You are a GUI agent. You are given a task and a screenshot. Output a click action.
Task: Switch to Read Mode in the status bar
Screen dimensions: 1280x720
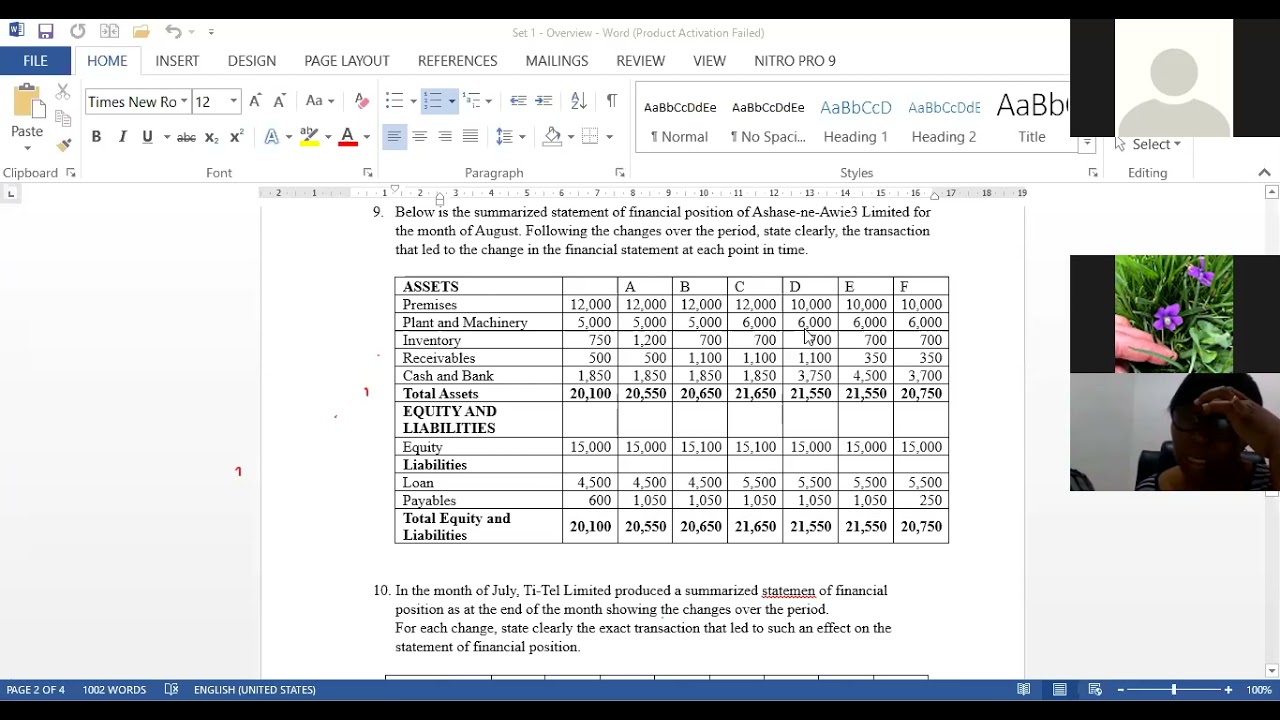pos(1024,690)
